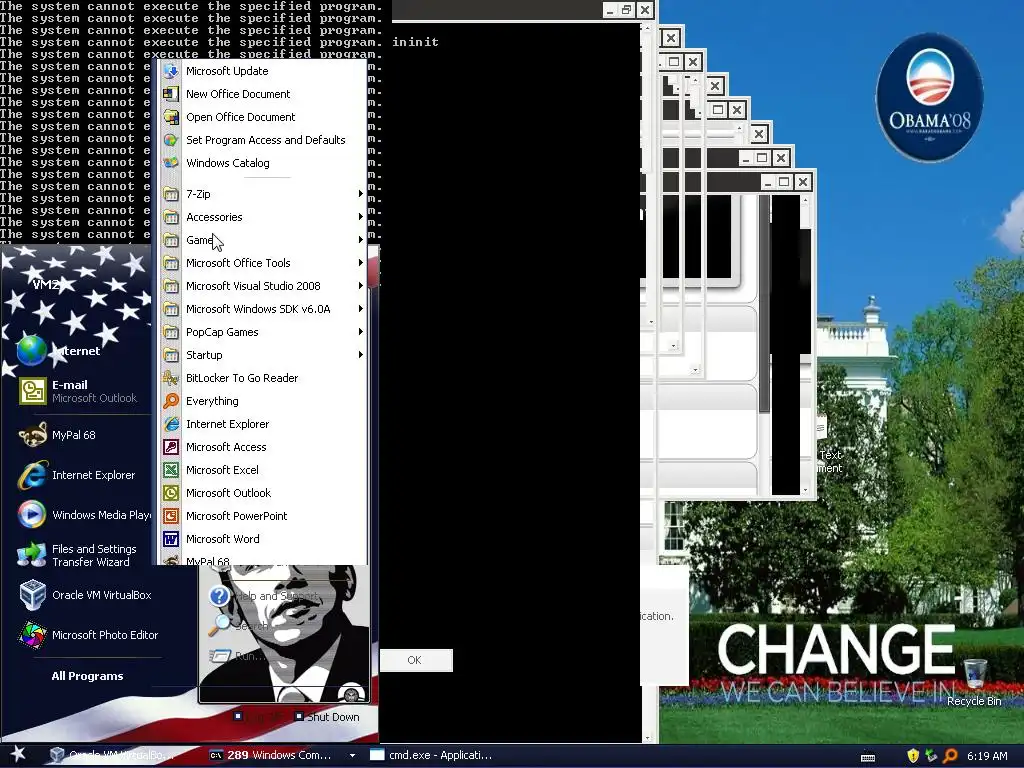Expand the Games submenu arrow

point(360,240)
